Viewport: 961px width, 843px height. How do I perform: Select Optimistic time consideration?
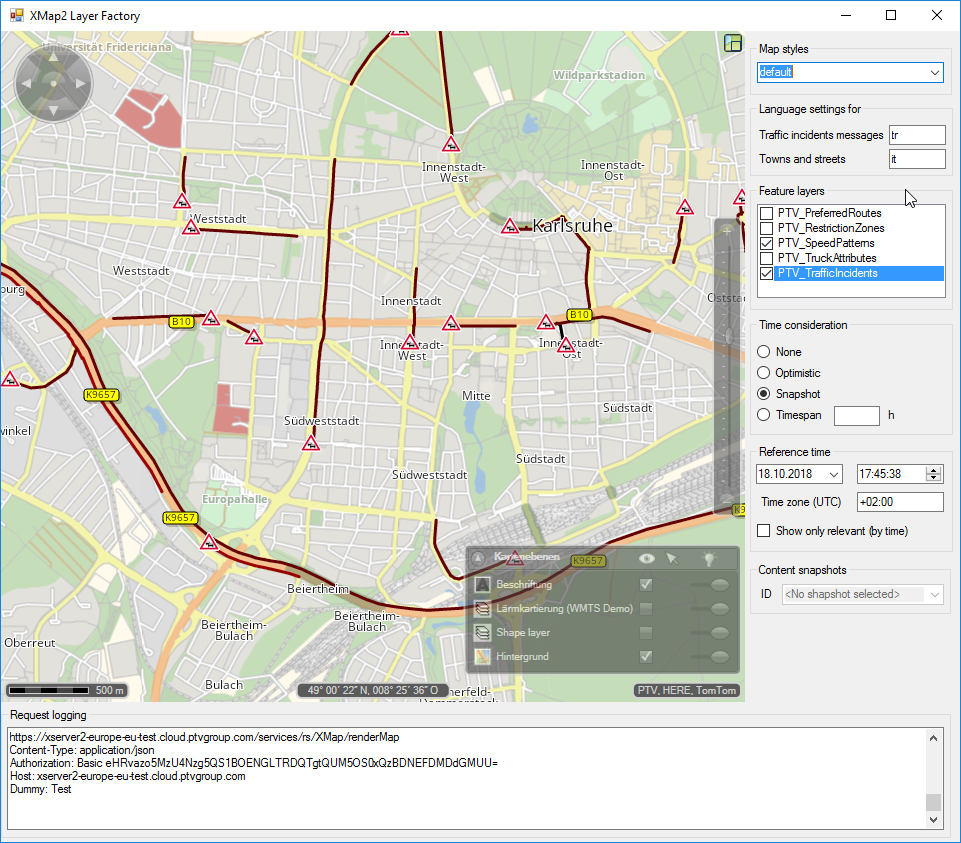pyautogui.click(x=764, y=373)
